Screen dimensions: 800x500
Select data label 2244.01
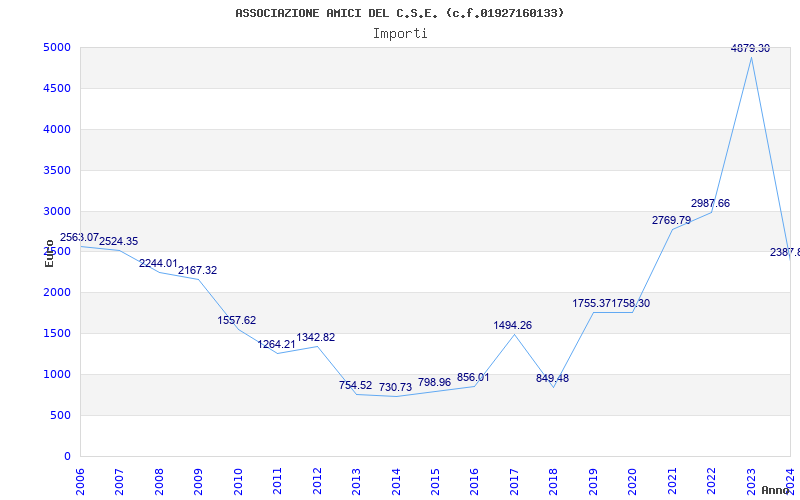click(158, 263)
